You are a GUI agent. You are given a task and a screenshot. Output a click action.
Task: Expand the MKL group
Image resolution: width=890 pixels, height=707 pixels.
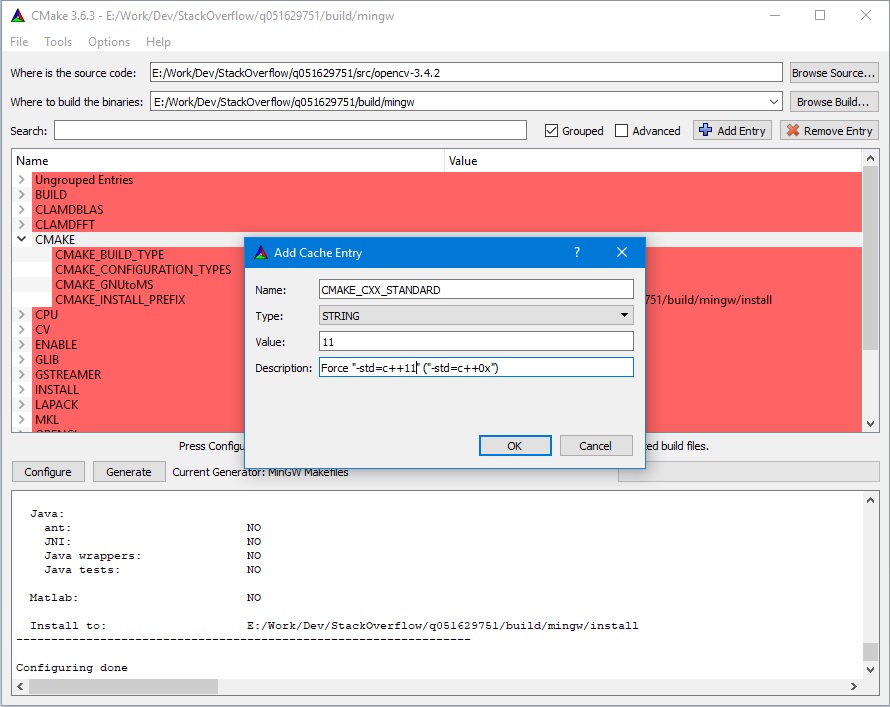click(x=22, y=420)
